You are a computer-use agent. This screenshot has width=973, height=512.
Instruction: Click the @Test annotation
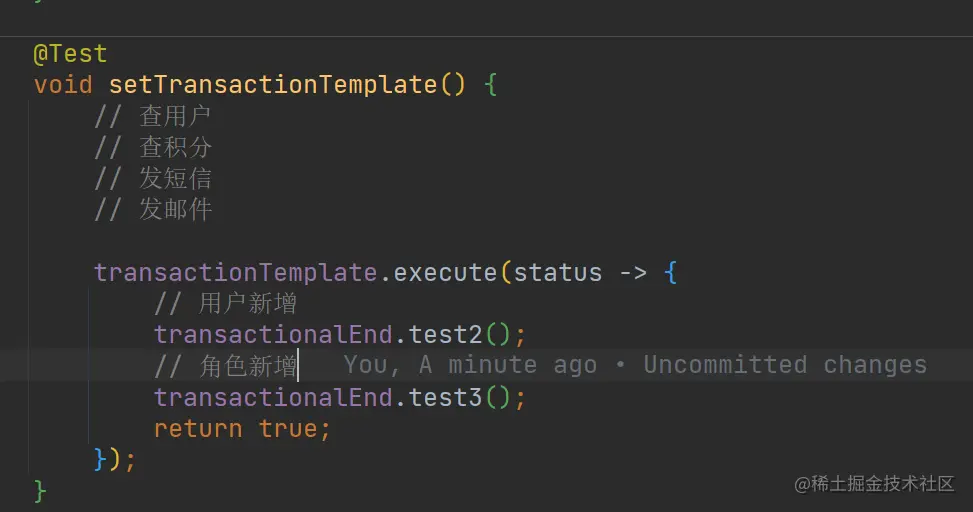tap(70, 54)
